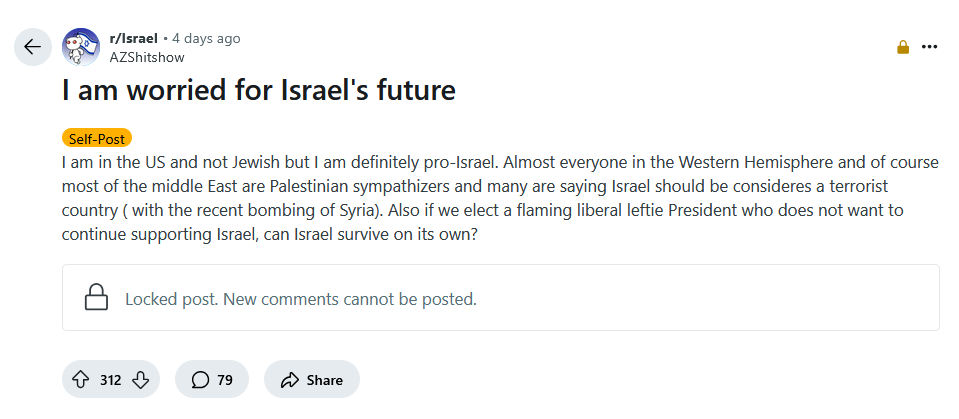Upvote the post
Image resolution: width=959 pixels, height=419 pixels.
tap(81, 380)
